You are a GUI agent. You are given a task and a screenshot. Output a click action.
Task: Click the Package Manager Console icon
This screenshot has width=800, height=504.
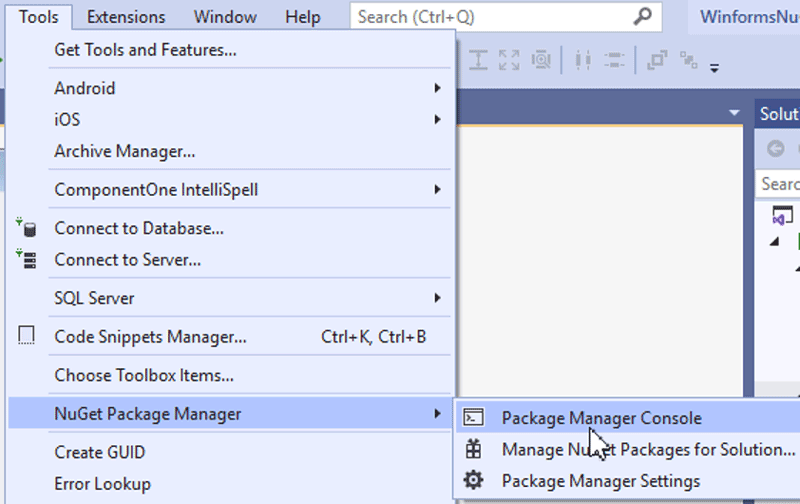475,418
